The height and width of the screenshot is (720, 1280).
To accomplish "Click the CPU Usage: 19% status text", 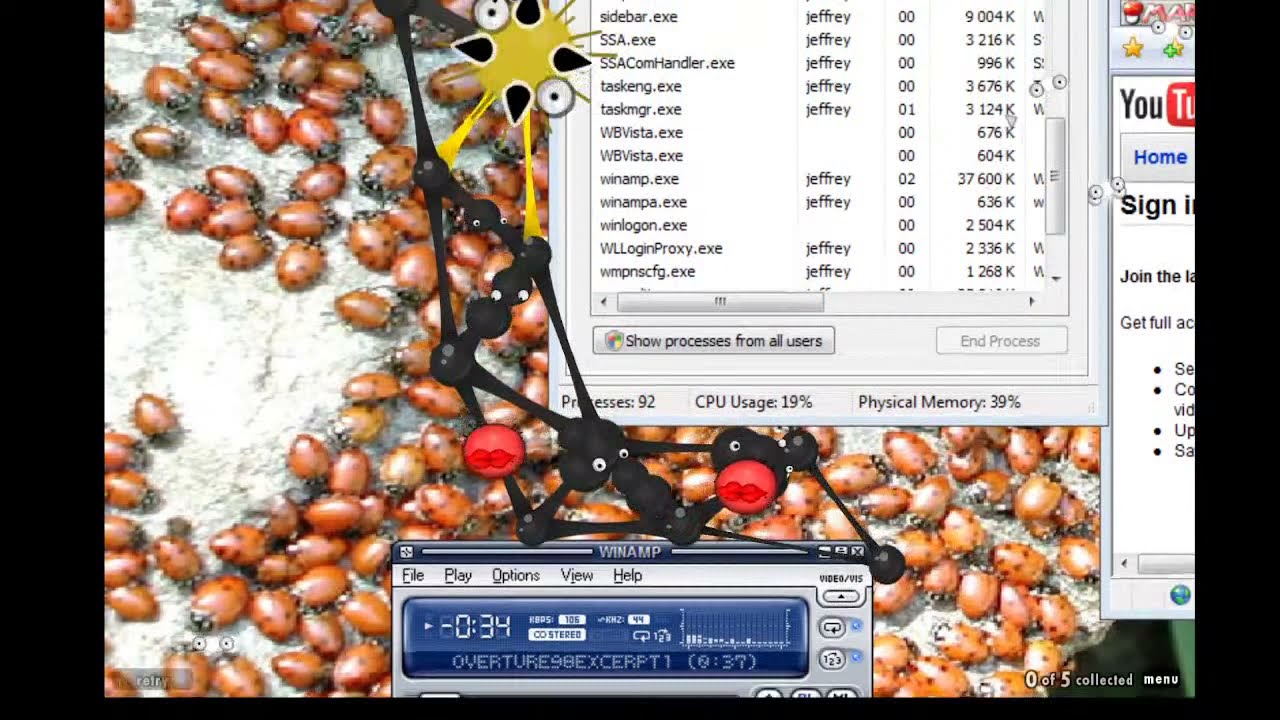I will [x=753, y=402].
